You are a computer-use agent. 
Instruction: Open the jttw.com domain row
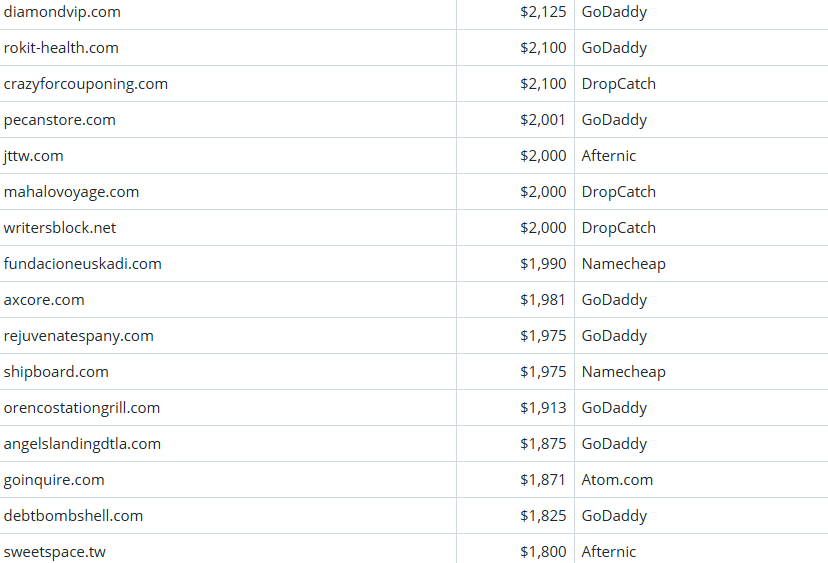34,156
